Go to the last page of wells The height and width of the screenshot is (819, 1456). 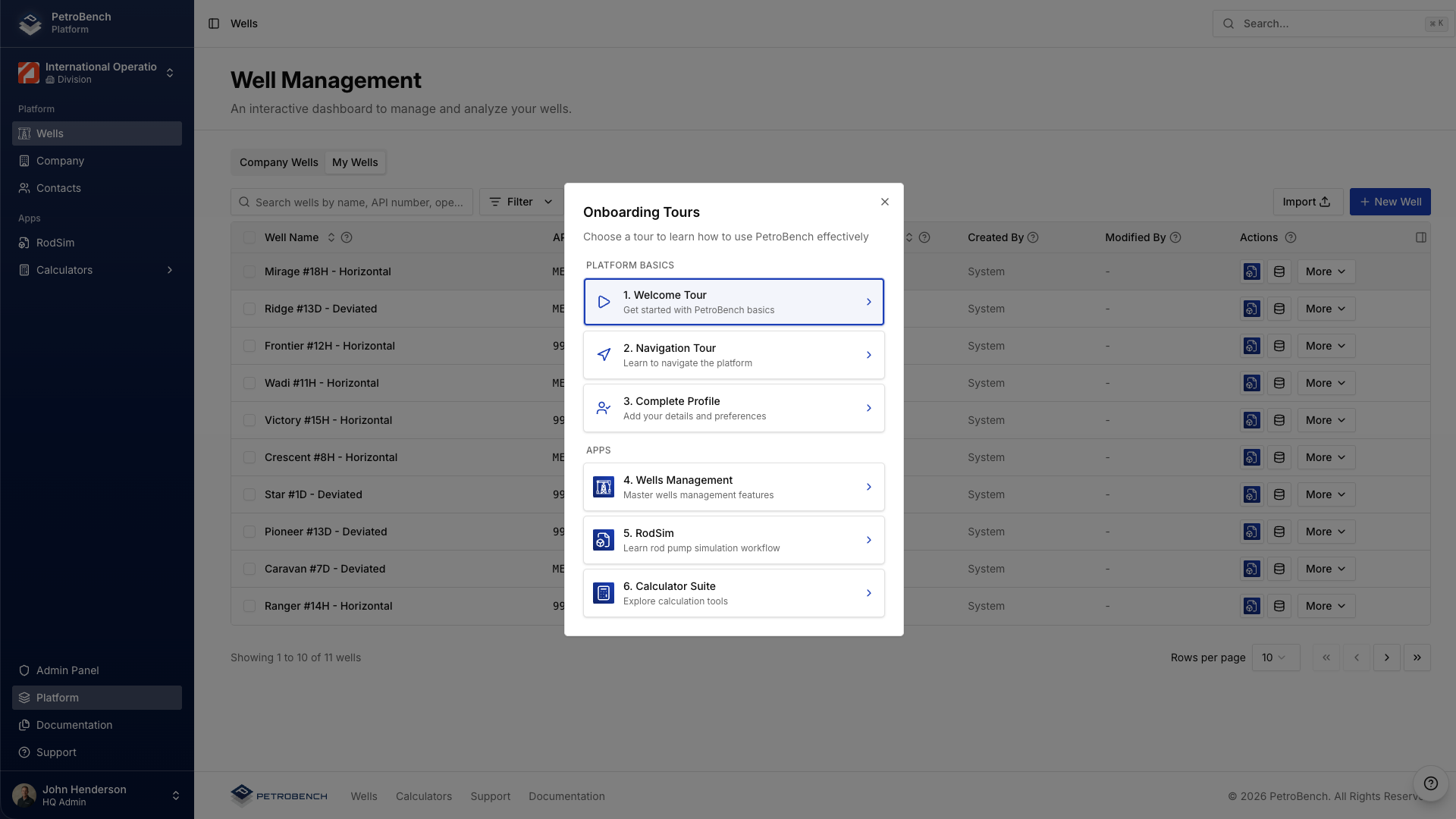(x=1417, y=657)
